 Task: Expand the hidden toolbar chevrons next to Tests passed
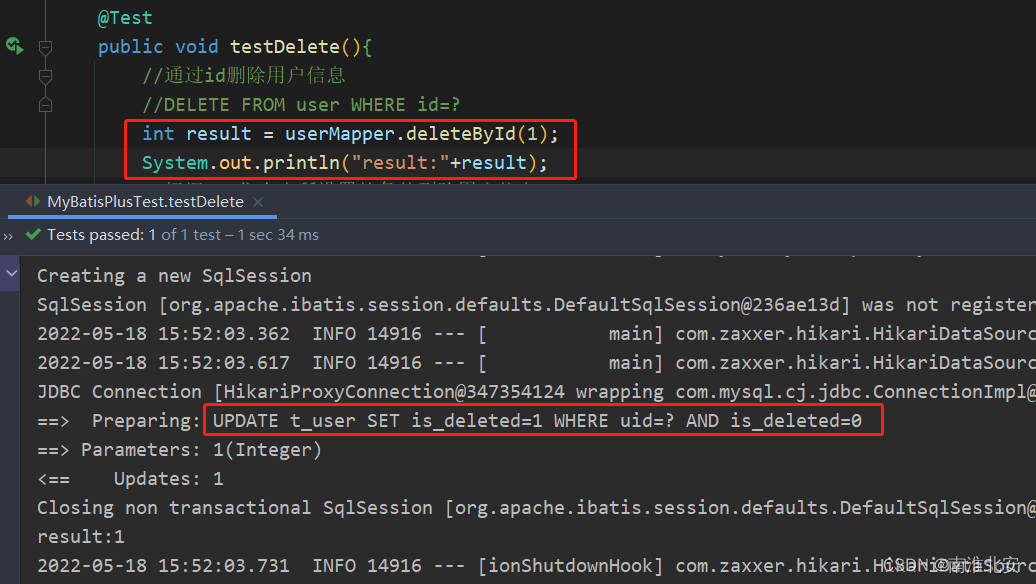8,236
